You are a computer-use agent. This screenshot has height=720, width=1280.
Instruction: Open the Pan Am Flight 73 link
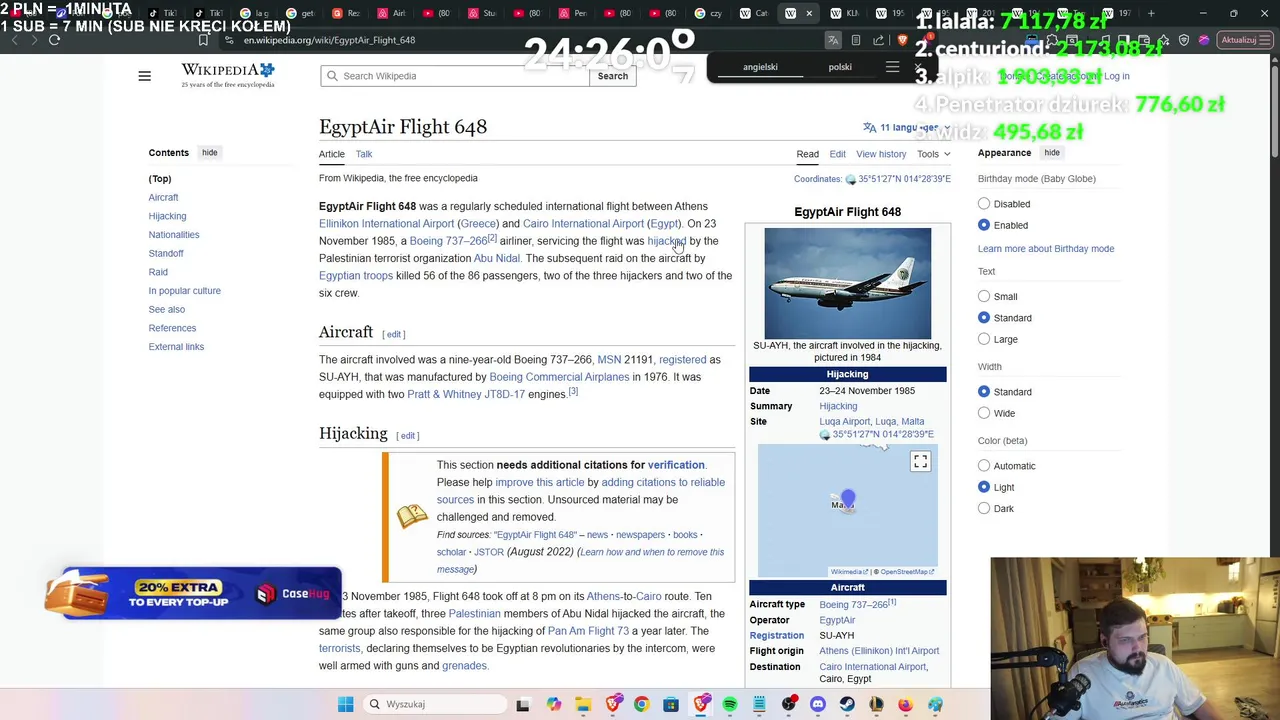click(588, 631)
